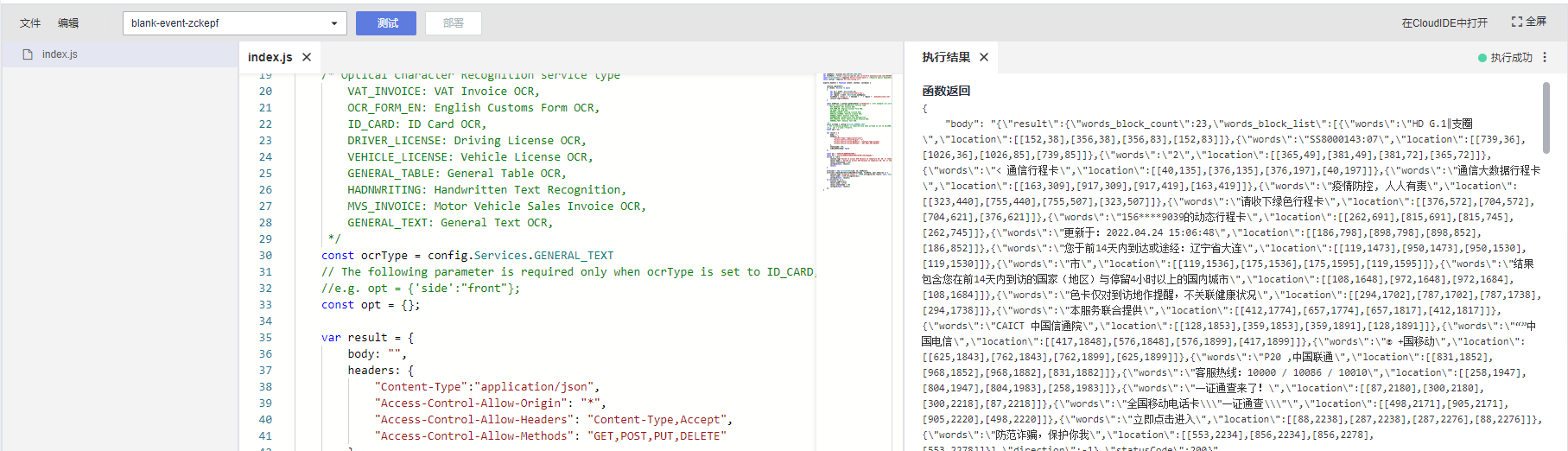Click the results panel vertical scrollbar
Screen dimensions: 1568x451
pos(1546,117)
